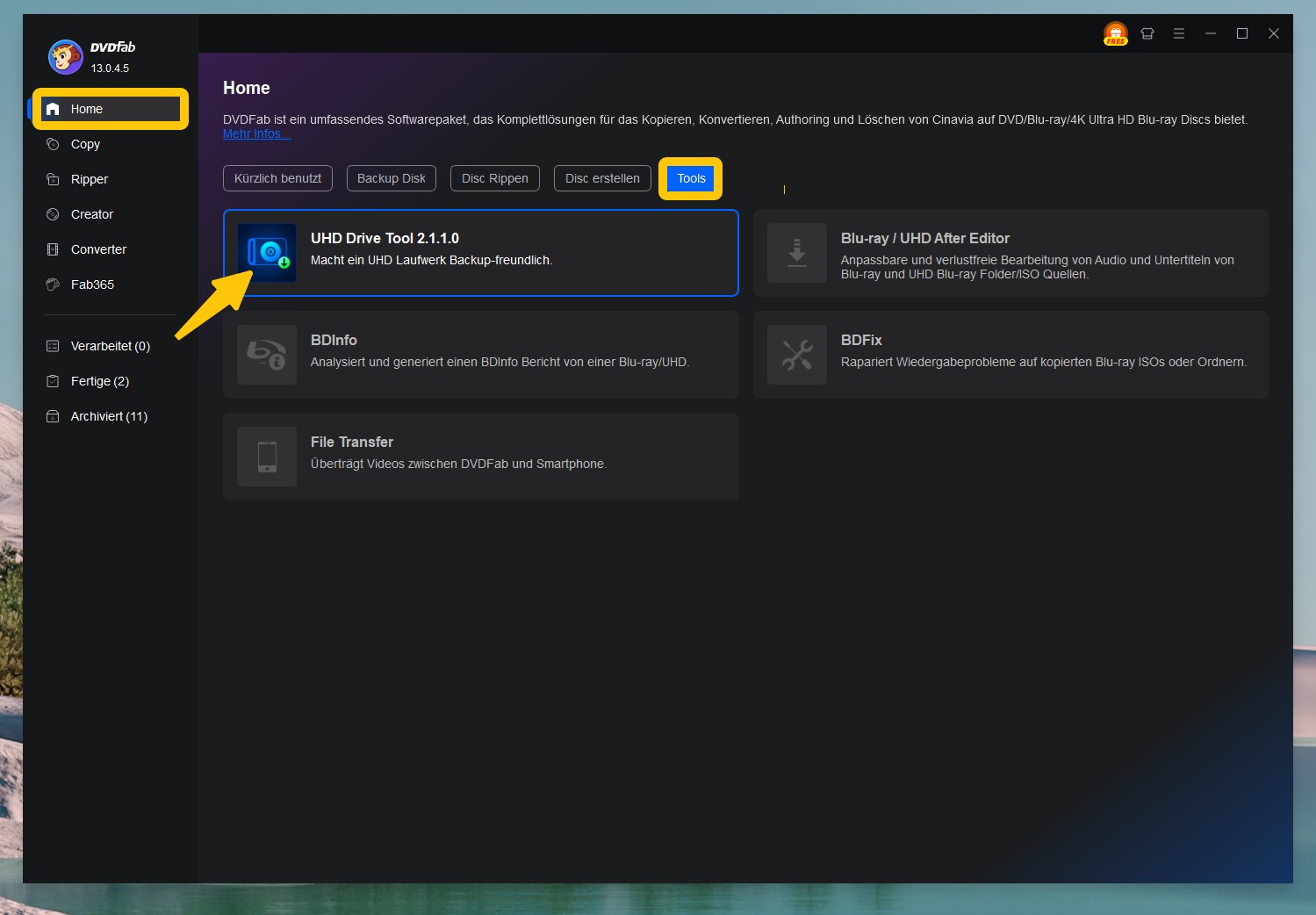1316x915 pixels.
Task: Launch the UHD Drive Tool via its blue icon
Action: [x=266, y=253]
